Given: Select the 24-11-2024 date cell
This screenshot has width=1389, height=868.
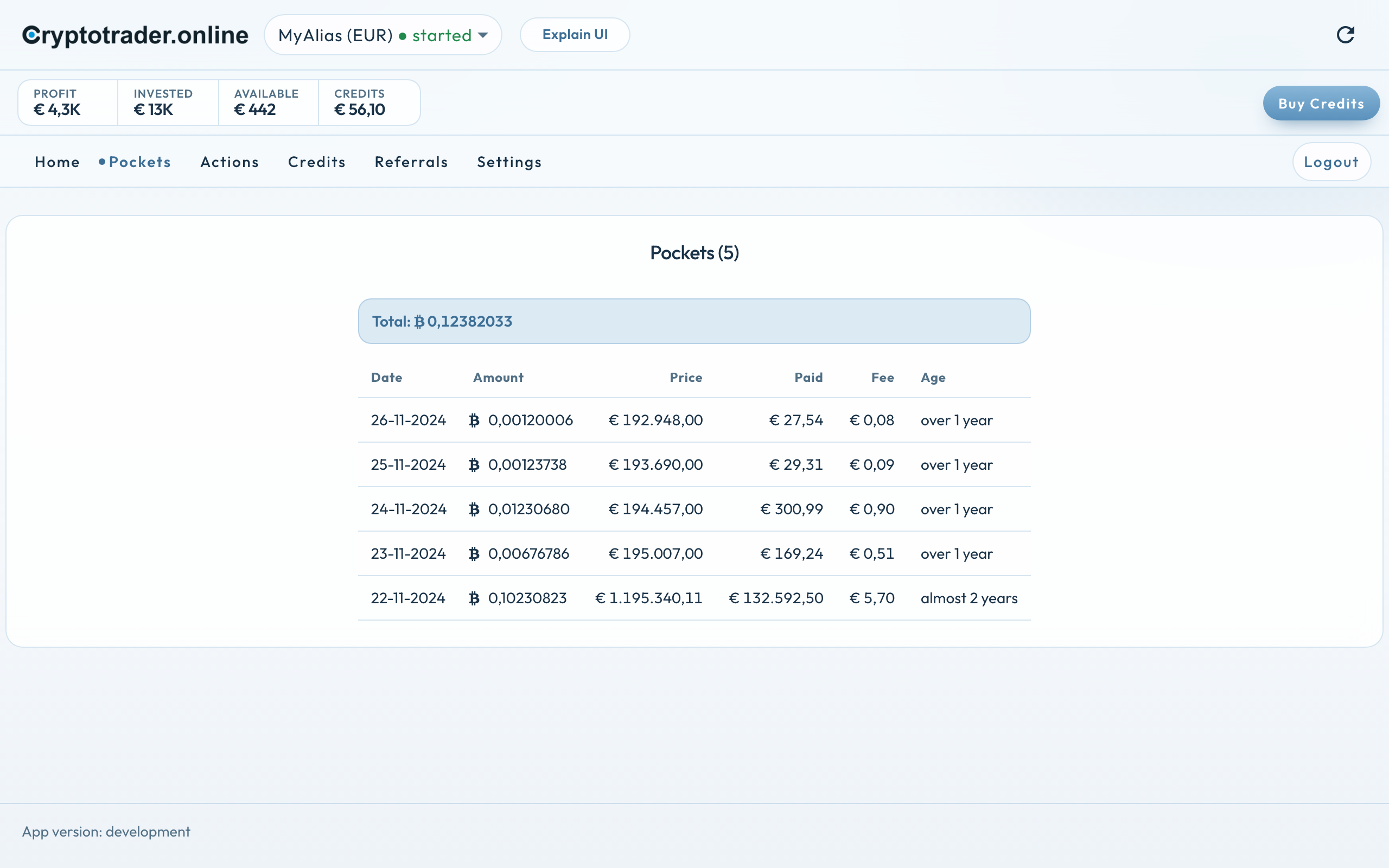Looking at the screenshot, I should (409, 509).
